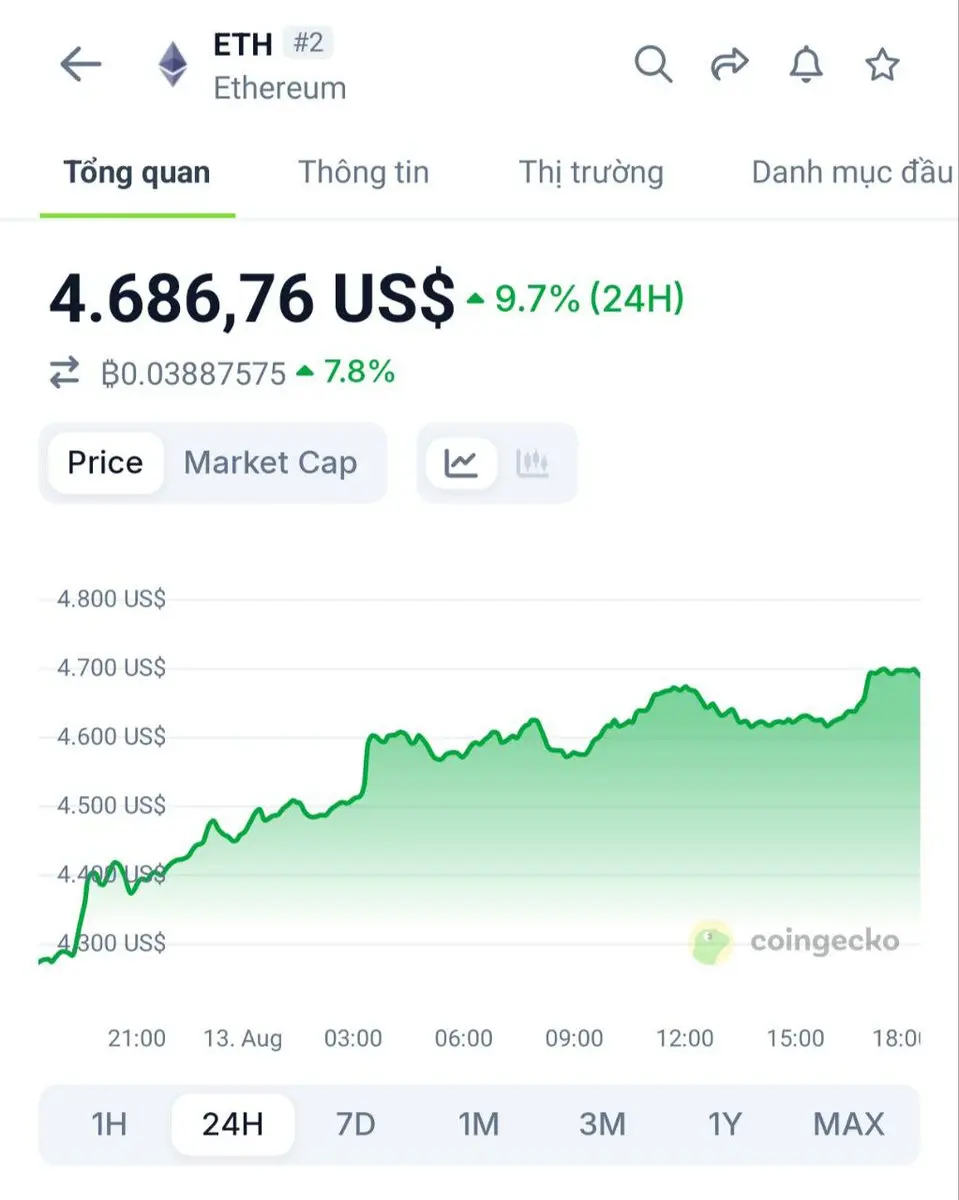Tap the back arrow icon
This screenshot has width=959, height=1200.
point(81,65)
